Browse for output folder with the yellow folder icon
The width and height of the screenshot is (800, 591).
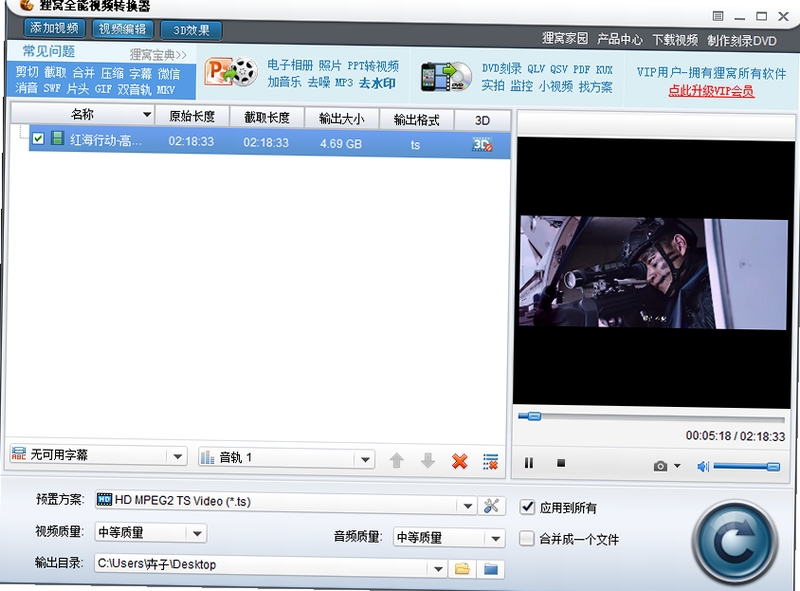tap(462, 569)
